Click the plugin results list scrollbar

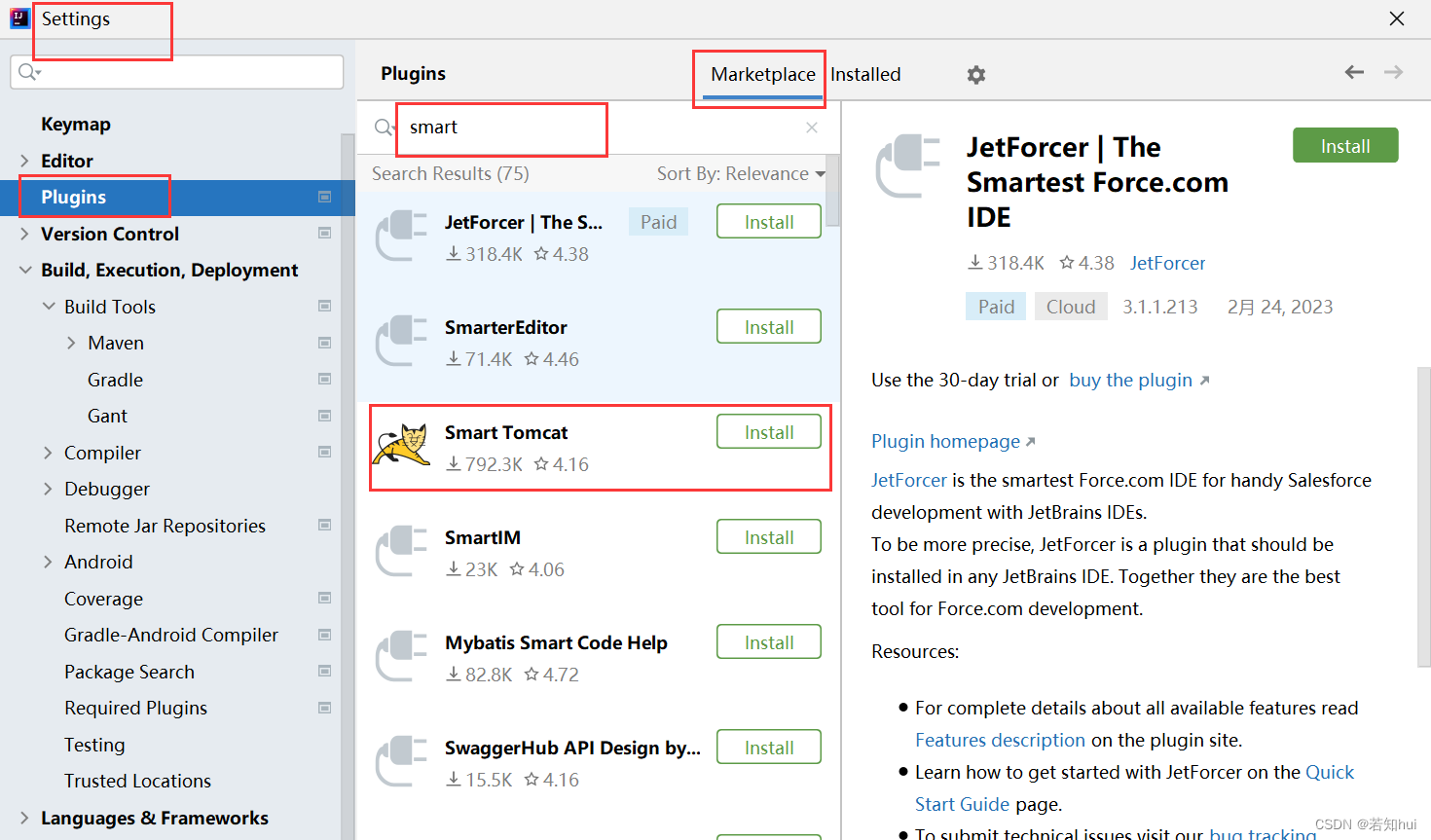pyautogui.click(x=832, y=191)
